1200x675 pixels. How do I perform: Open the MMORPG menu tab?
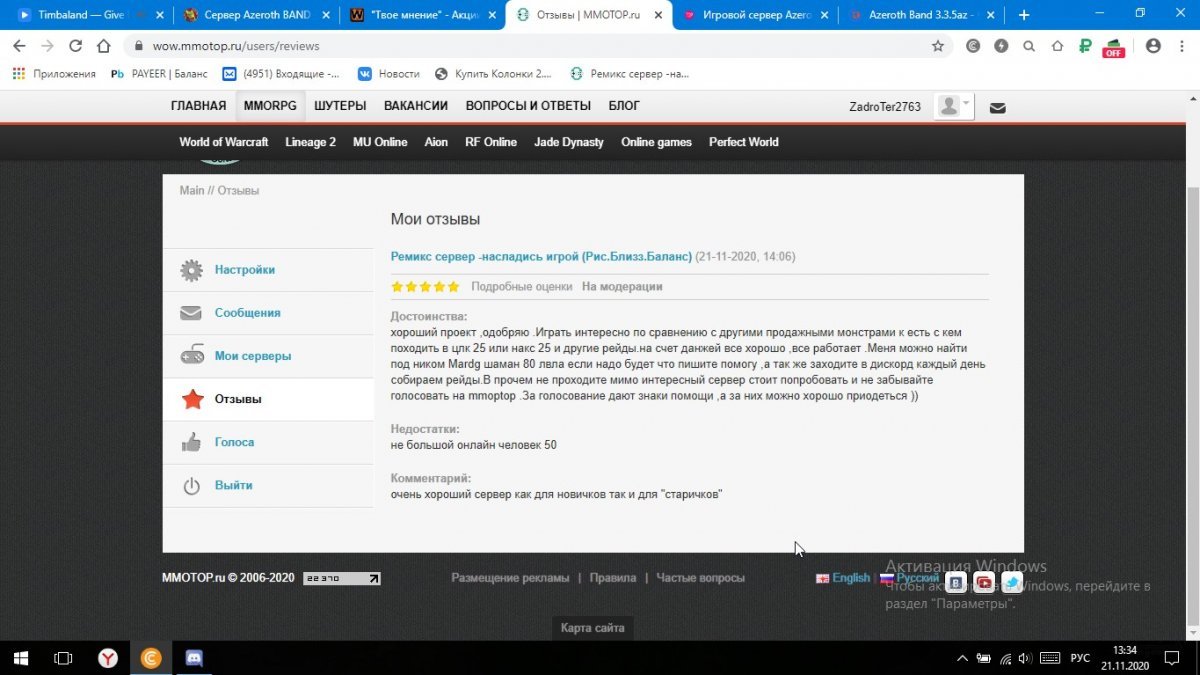(x=270, y=106)
